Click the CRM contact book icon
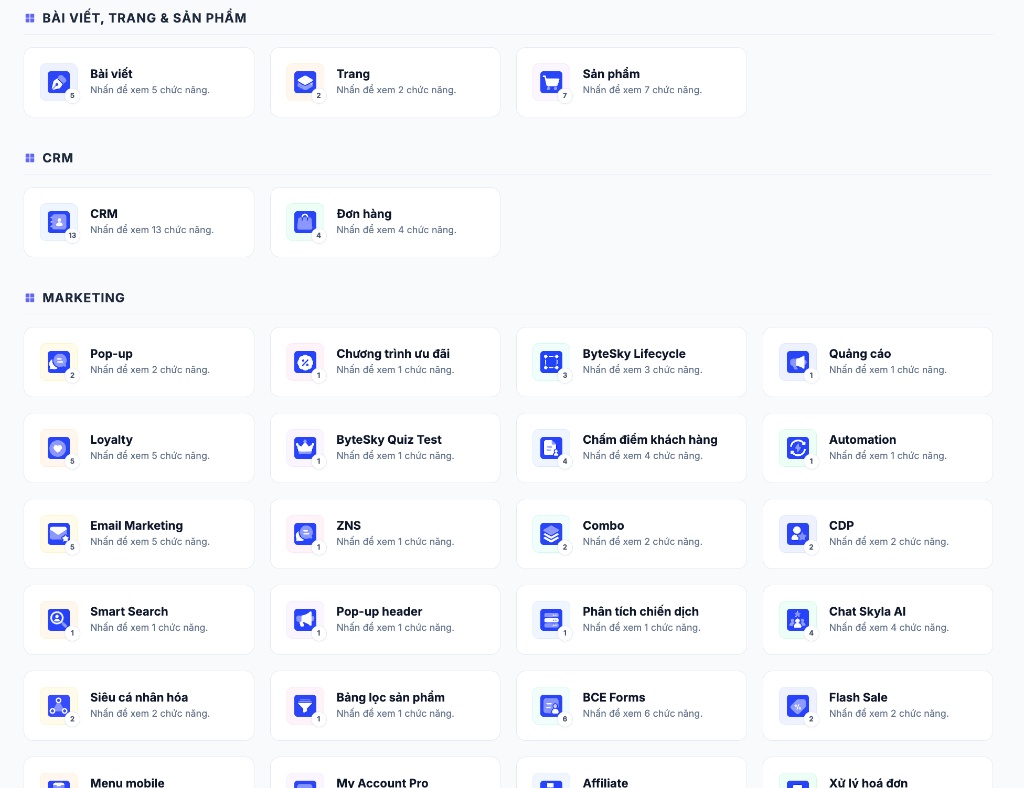Image resolution: width=1024 pixels, height=788 pixels. tap(59, 222)
